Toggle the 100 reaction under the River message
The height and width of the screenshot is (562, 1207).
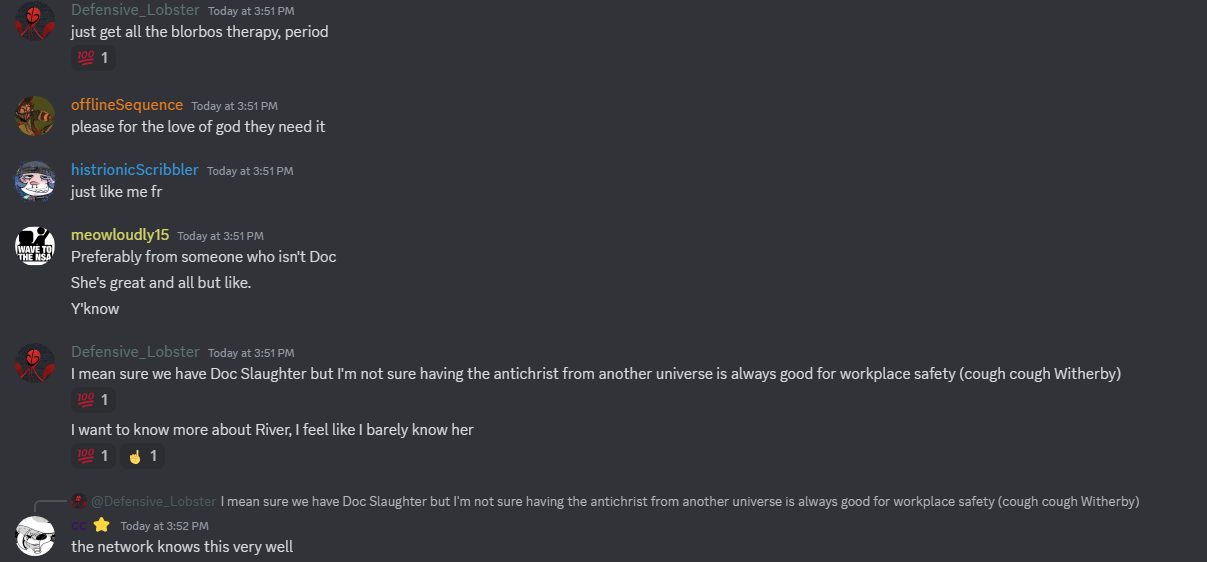93,456
